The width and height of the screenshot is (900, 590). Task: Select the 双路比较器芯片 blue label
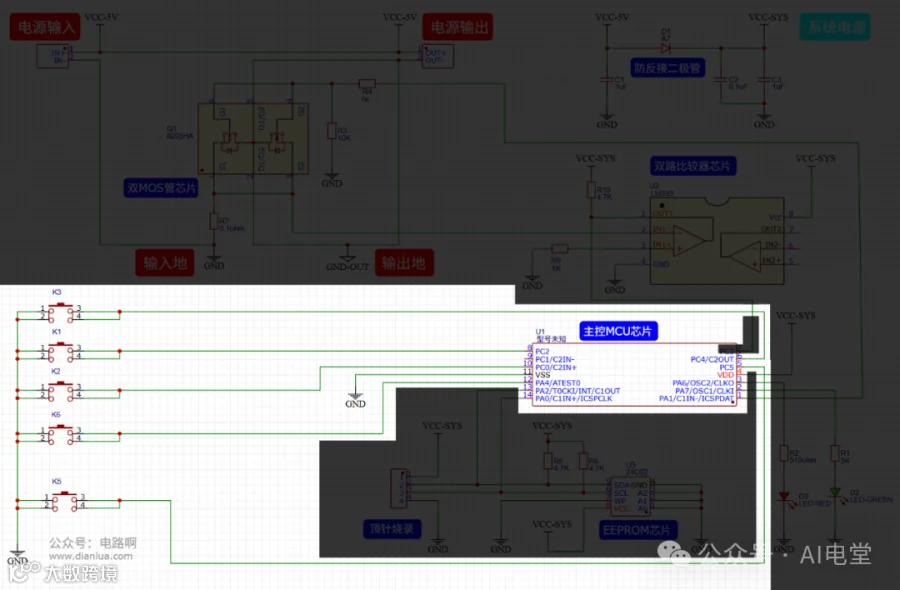[x=693, y=166]
